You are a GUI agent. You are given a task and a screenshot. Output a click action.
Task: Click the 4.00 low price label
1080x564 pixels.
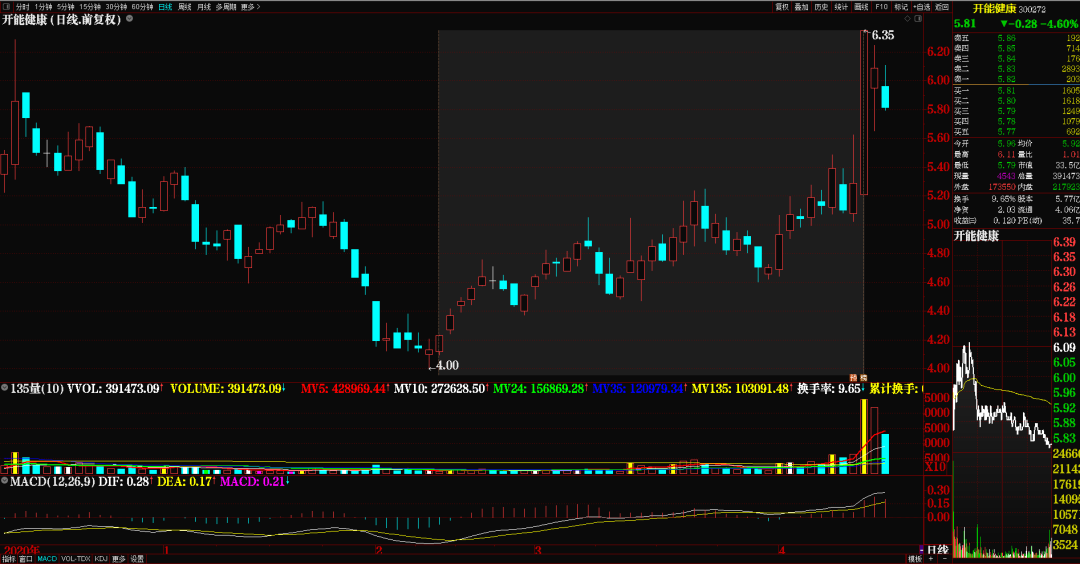point(447,365)
